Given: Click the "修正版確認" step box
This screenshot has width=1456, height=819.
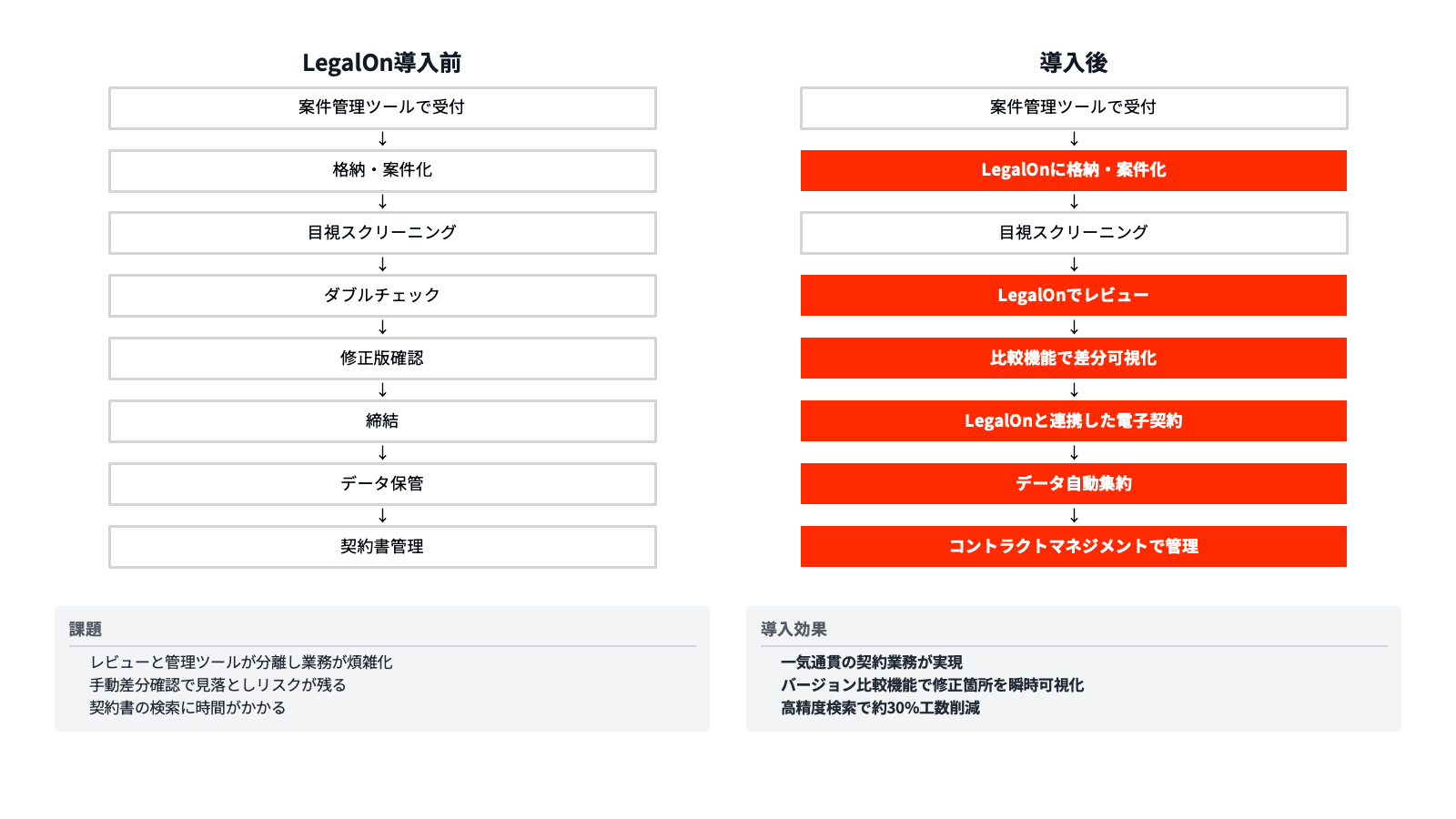Looking at the screenshot, I should coord(382,359).
